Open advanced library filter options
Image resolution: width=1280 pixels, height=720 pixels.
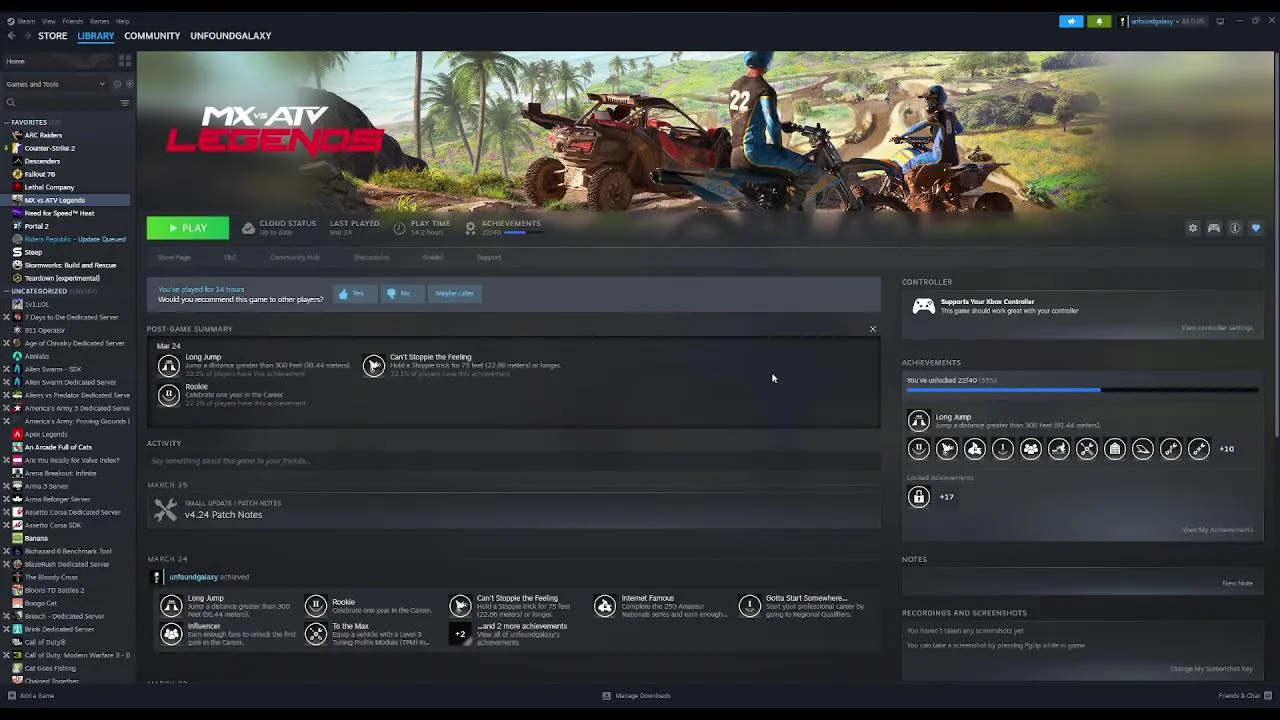(125, 102)
